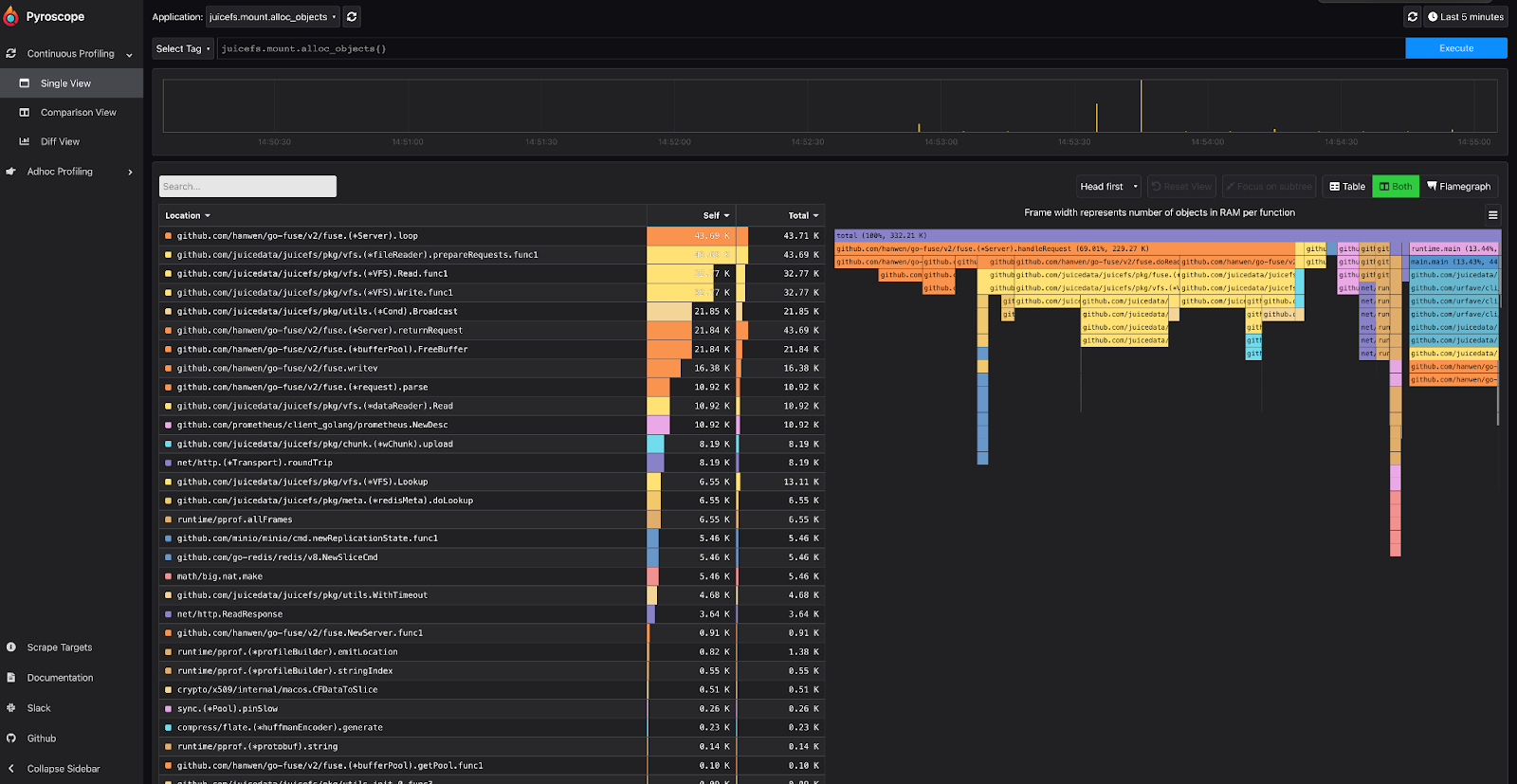Refresh the application list icon
The image size is (1517, 784).
point(352,17)
